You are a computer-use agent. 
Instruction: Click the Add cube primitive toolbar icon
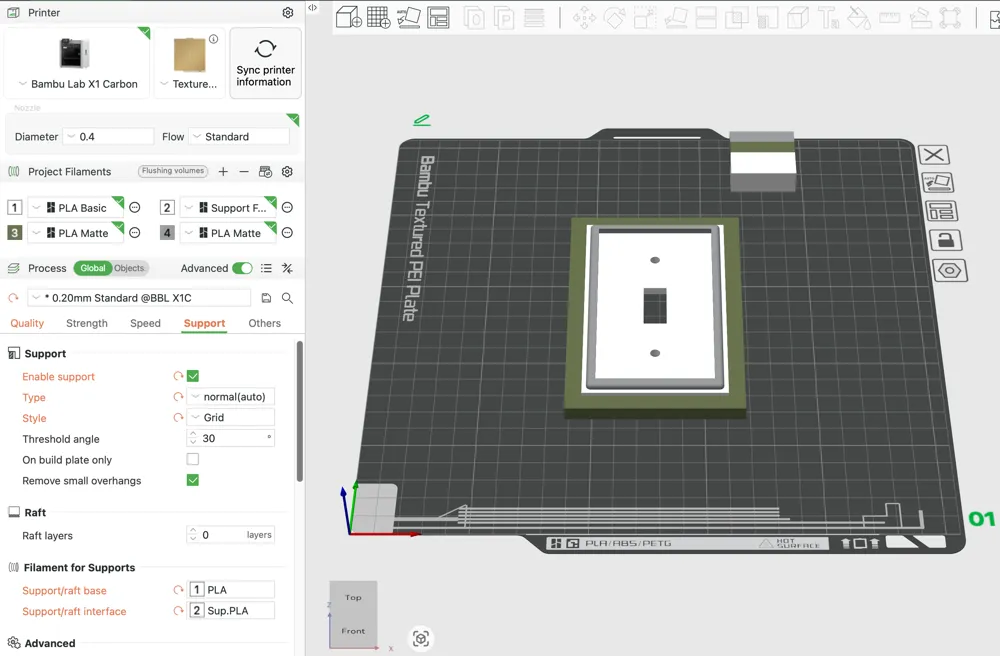348,17
